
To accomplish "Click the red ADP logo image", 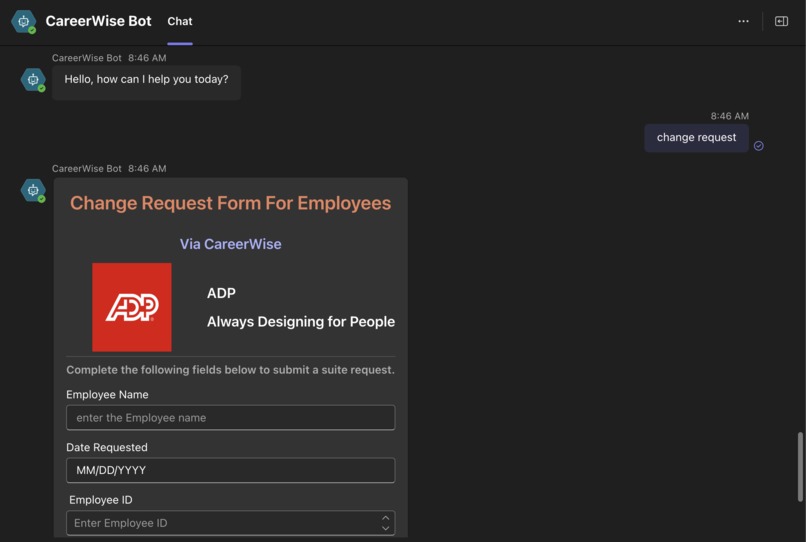I will pyautogui.click(x=132, y=307).
